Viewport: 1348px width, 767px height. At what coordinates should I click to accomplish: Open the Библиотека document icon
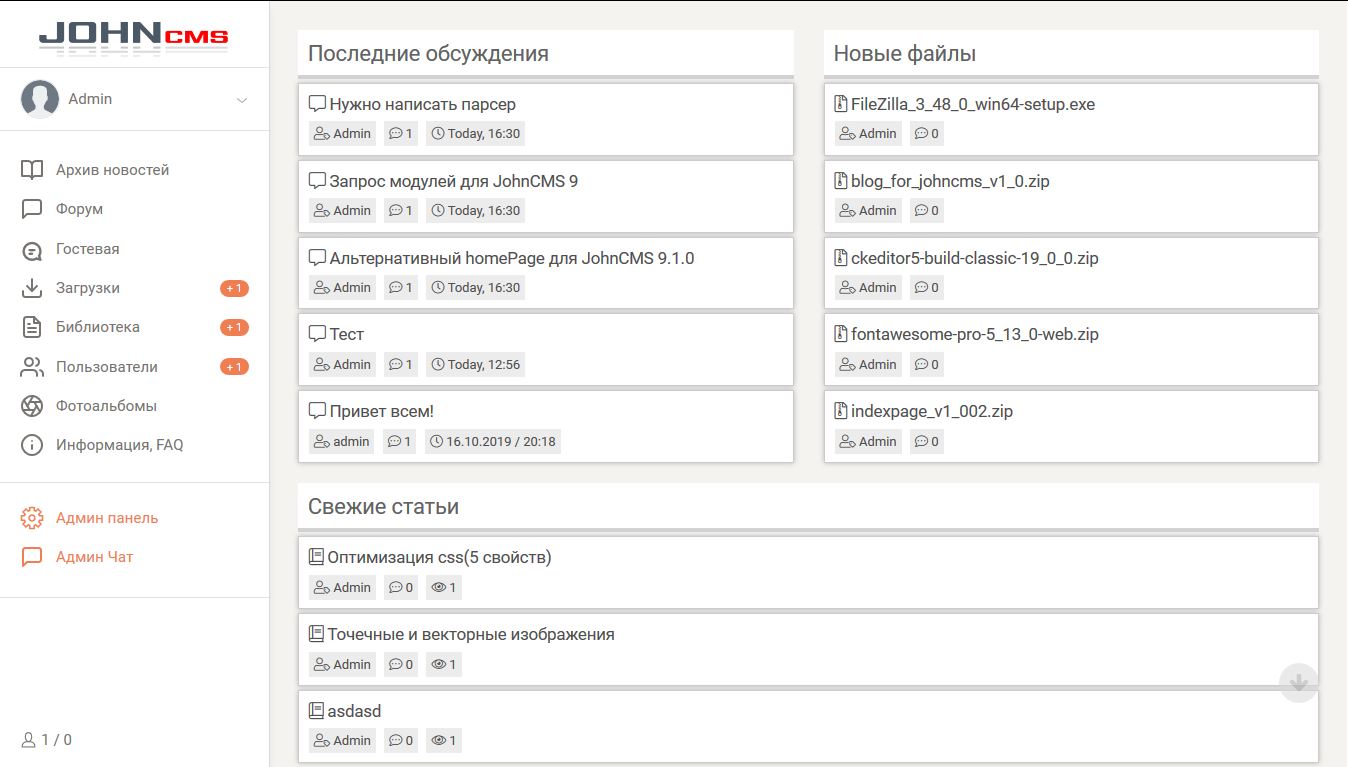tap(32, 327)
